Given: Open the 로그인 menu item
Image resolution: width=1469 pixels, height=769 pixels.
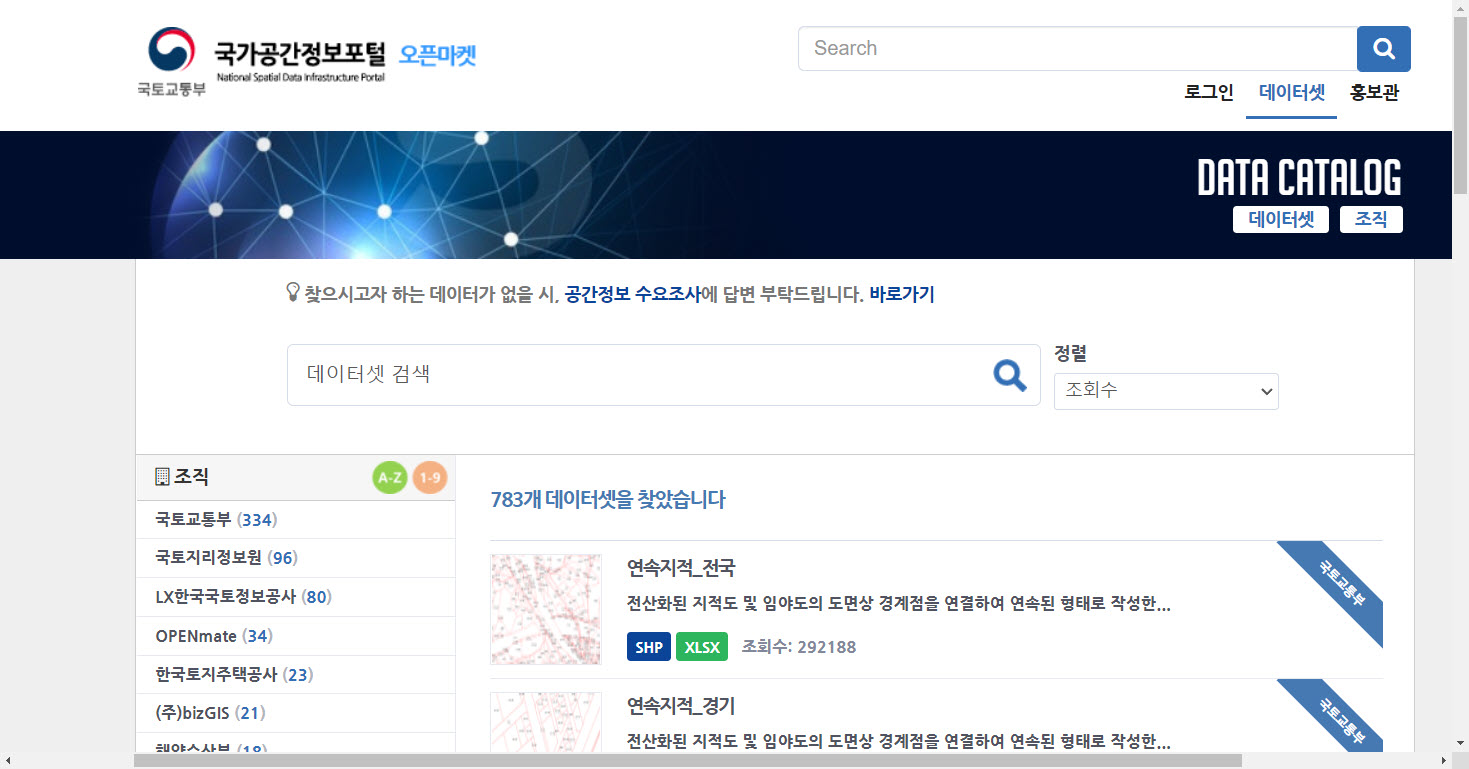Looking at the screenshot, I should tap(1209, 93).
